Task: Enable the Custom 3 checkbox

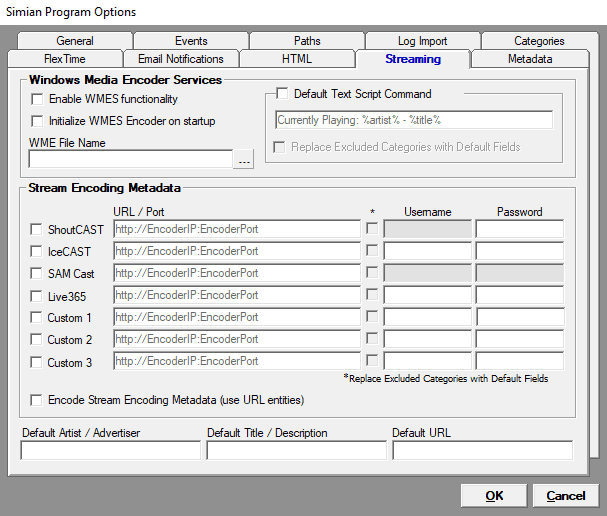Action: 36,363
